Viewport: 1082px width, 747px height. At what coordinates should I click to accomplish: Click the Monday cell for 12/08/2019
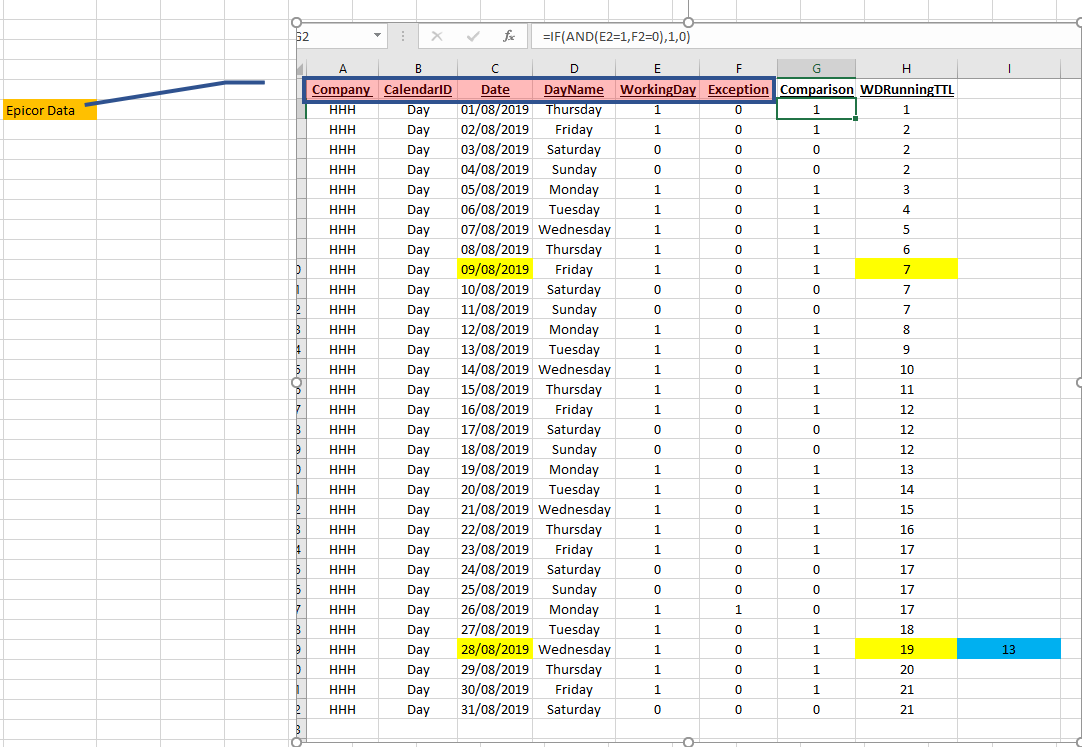(574, 329)
